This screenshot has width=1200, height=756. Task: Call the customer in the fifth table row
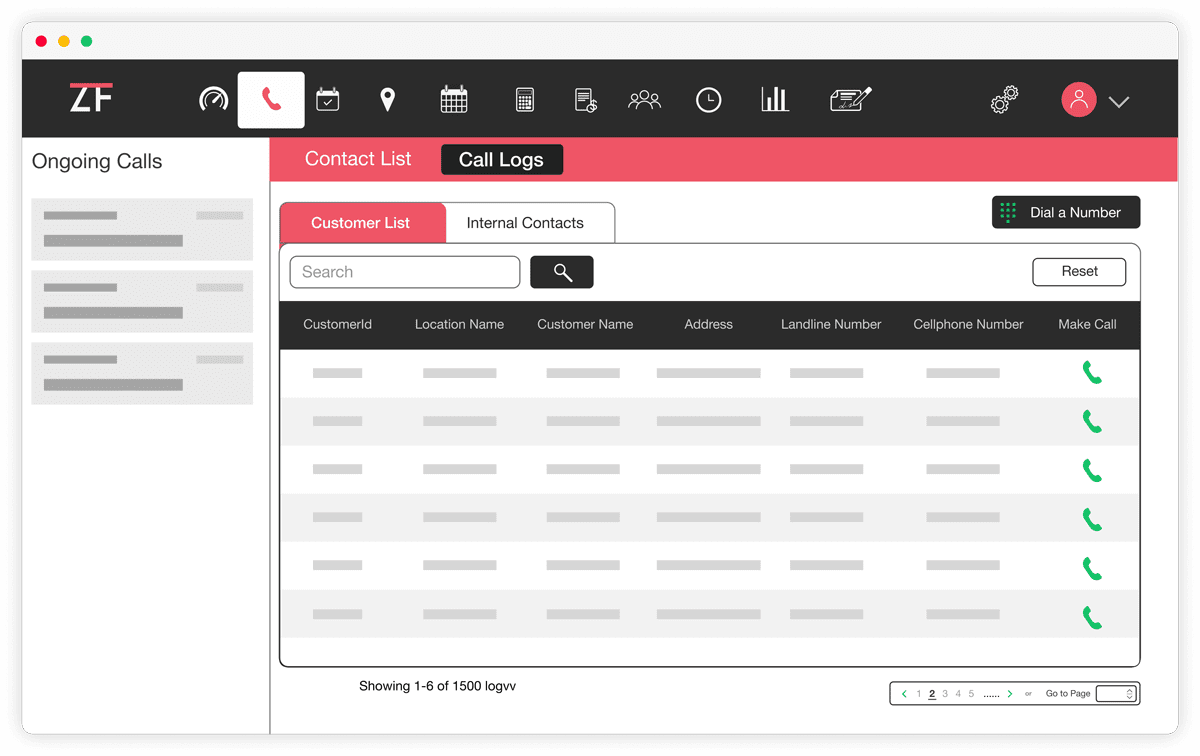pos(1092,569)
